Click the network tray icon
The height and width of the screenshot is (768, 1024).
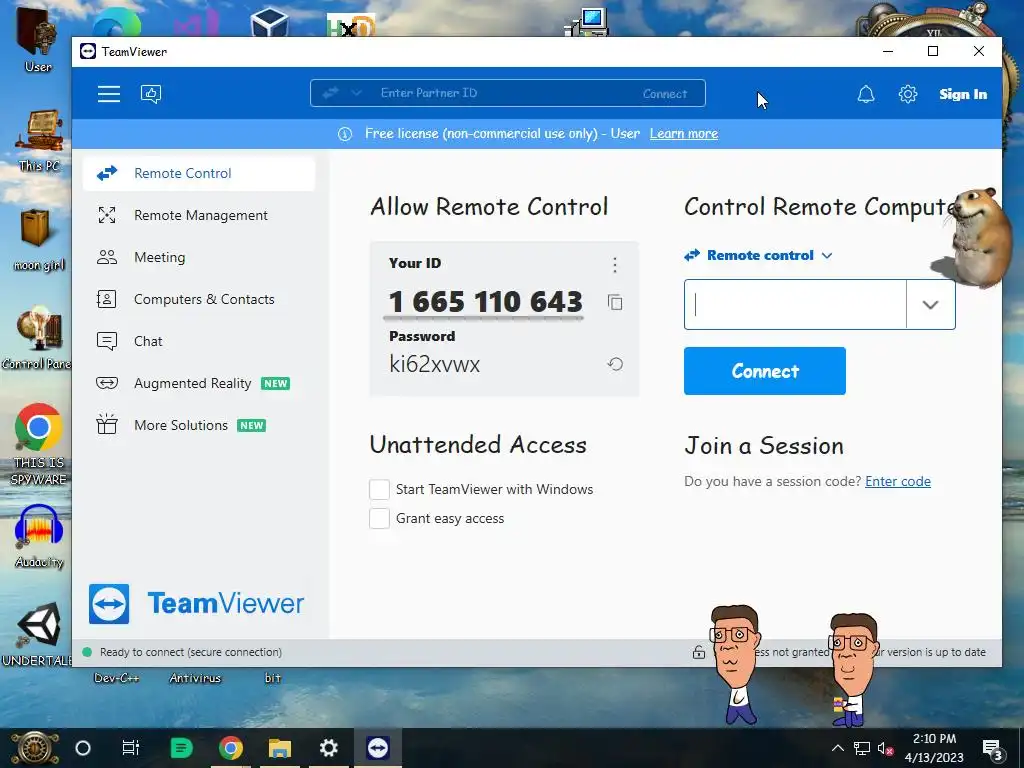pyautogui.click(x=861, y=748)
